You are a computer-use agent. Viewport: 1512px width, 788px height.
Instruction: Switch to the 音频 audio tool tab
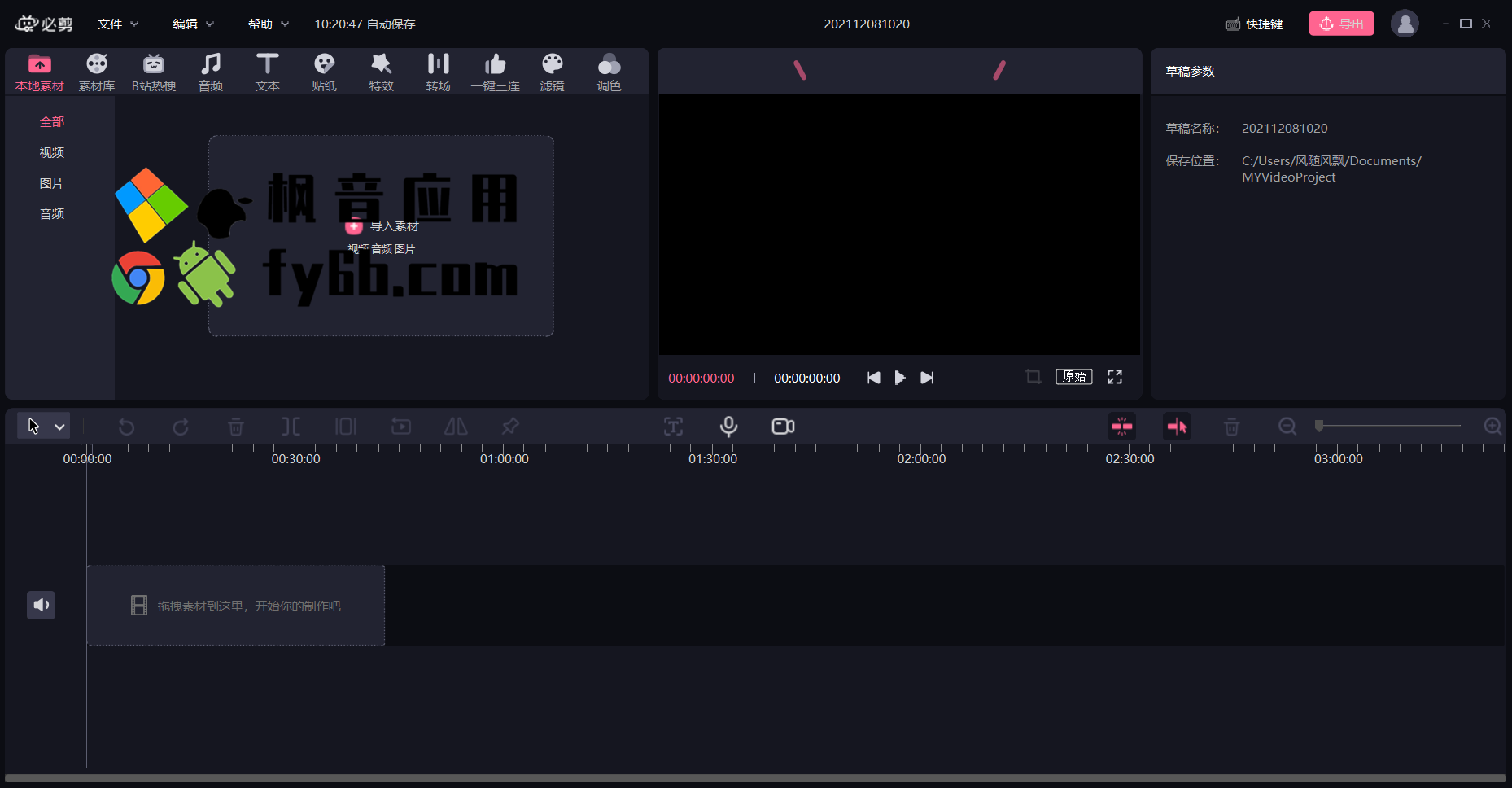[211, 72]
